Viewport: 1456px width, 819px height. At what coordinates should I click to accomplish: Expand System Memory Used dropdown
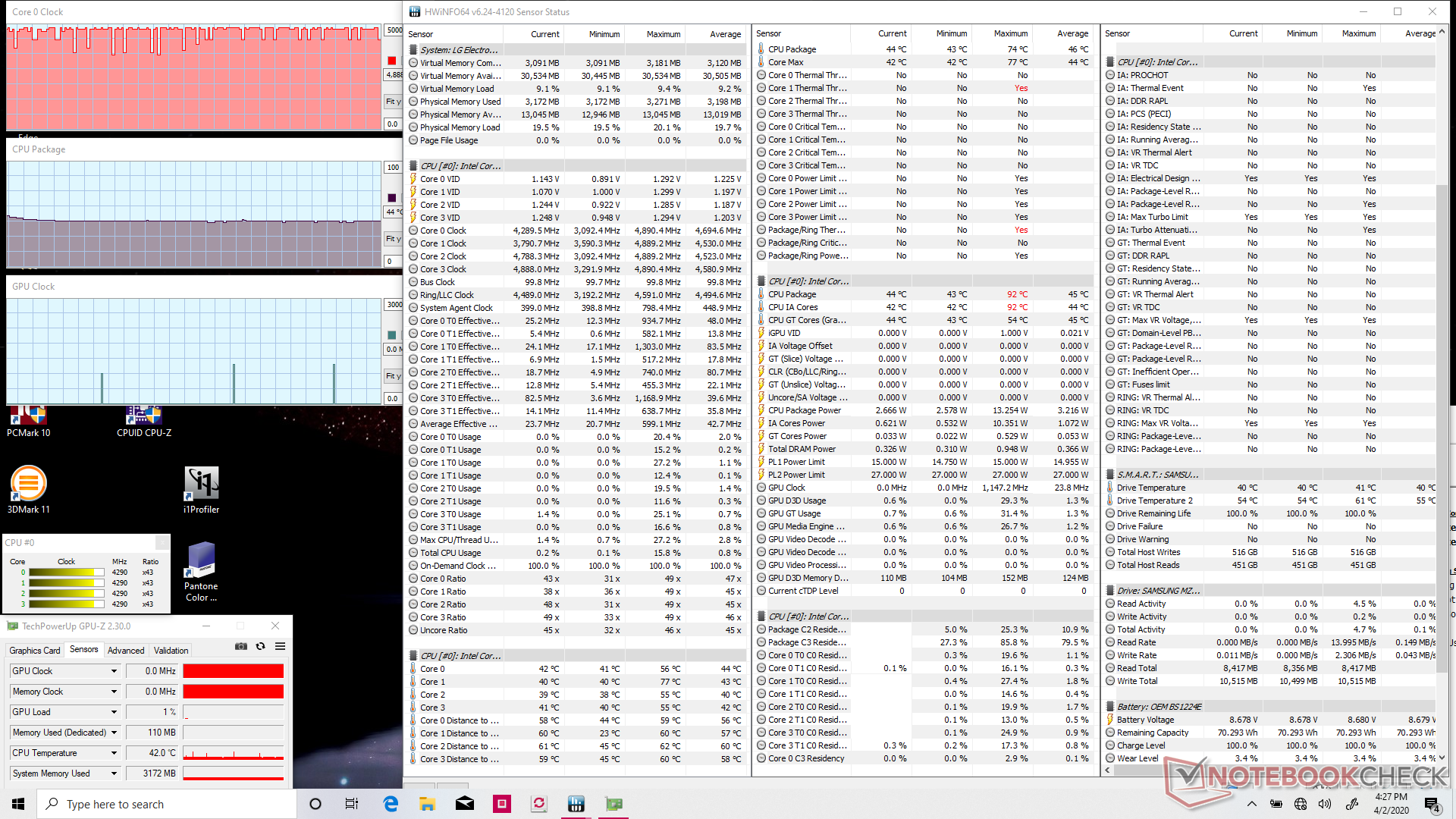[114, 773]
